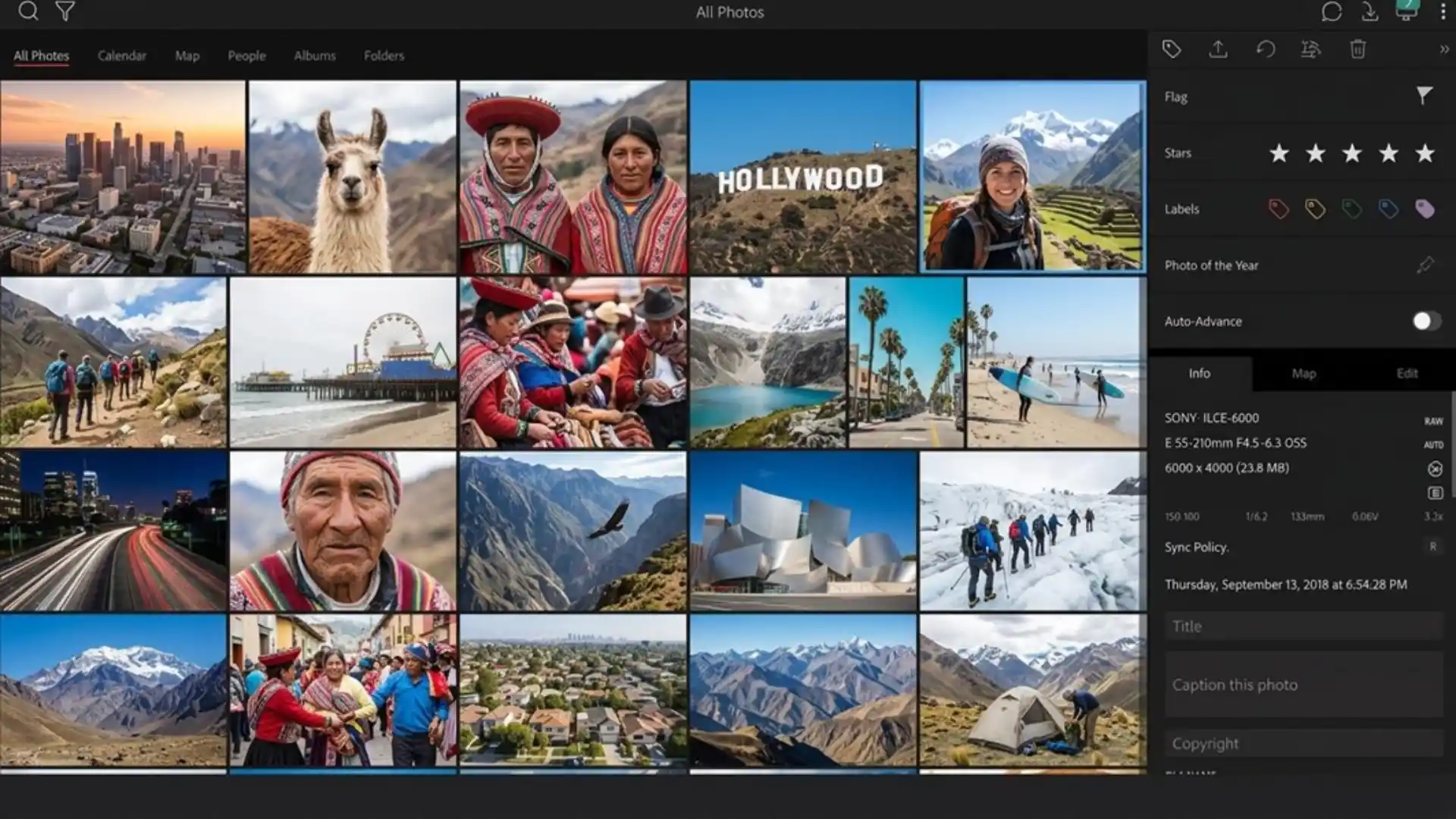This screenshot has width=1456, height=819.
Task: Select the turquoise mountain lake photo
Action: pos(767,362)
